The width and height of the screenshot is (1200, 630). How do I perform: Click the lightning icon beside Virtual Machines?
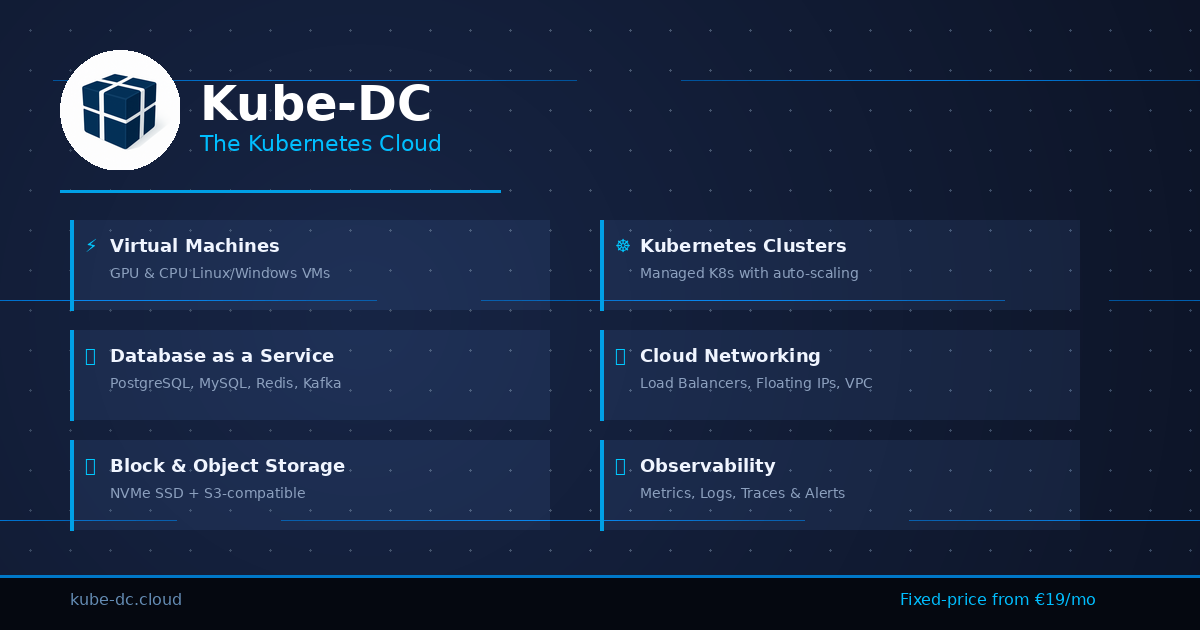[91, 246]
